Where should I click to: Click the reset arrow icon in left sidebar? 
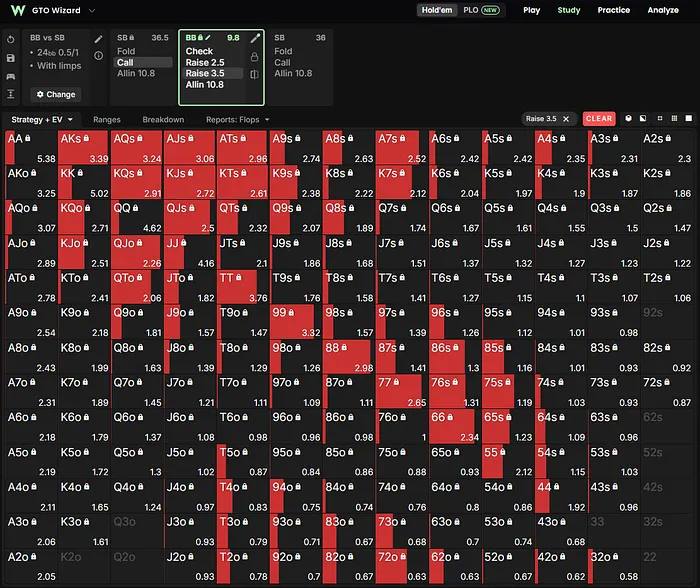point(11,39)
